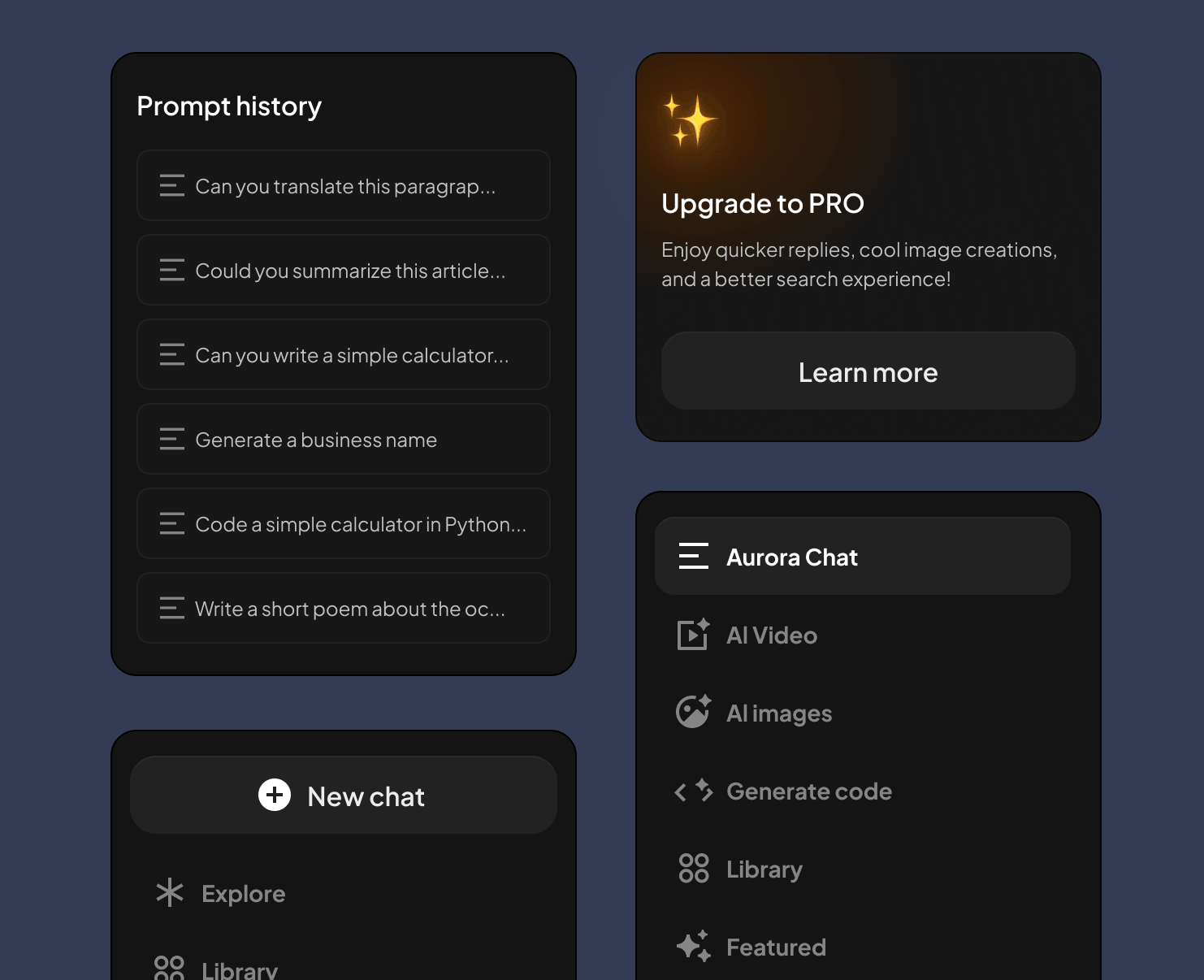Click the Featured sparkles icon
The width and height of the screenshot is (1204, 980).
pos(691,946)
